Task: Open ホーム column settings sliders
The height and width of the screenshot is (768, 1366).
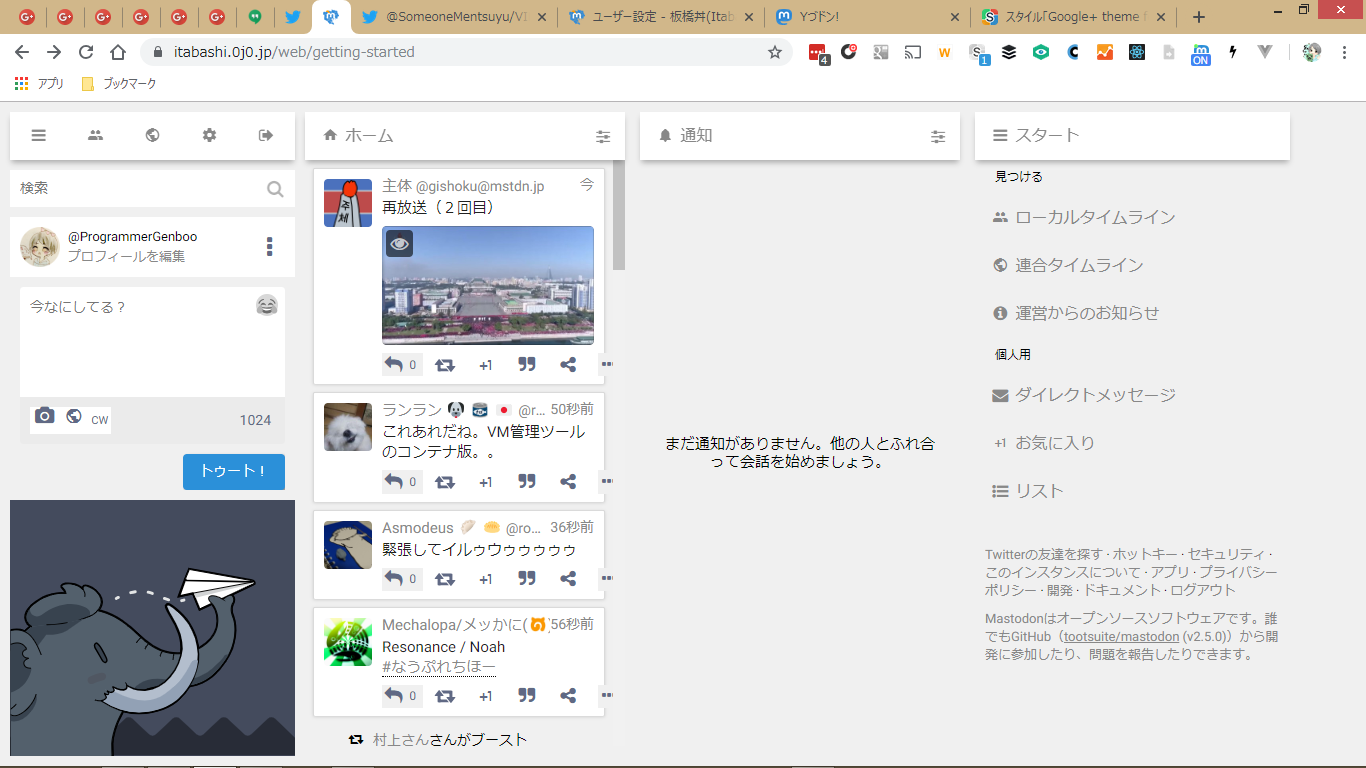Action: [603, 137]
